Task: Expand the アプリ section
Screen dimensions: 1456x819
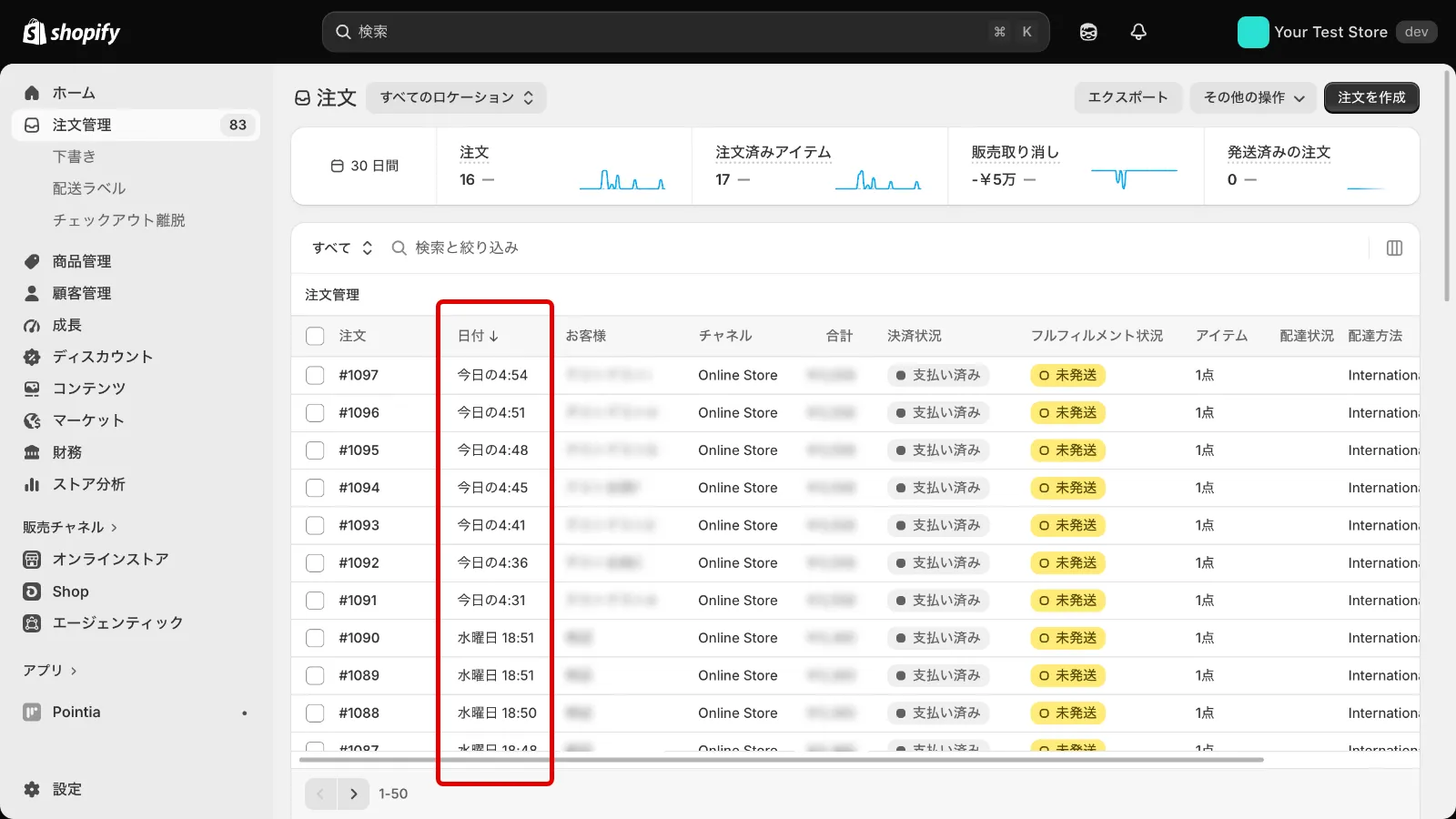Action: tap(50, 670)
